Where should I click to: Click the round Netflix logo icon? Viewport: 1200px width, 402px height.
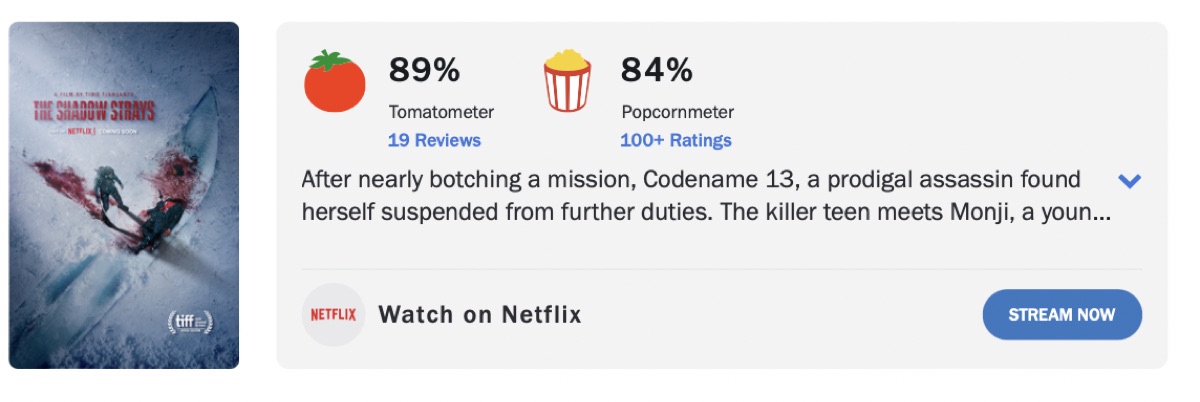(333, 315)
